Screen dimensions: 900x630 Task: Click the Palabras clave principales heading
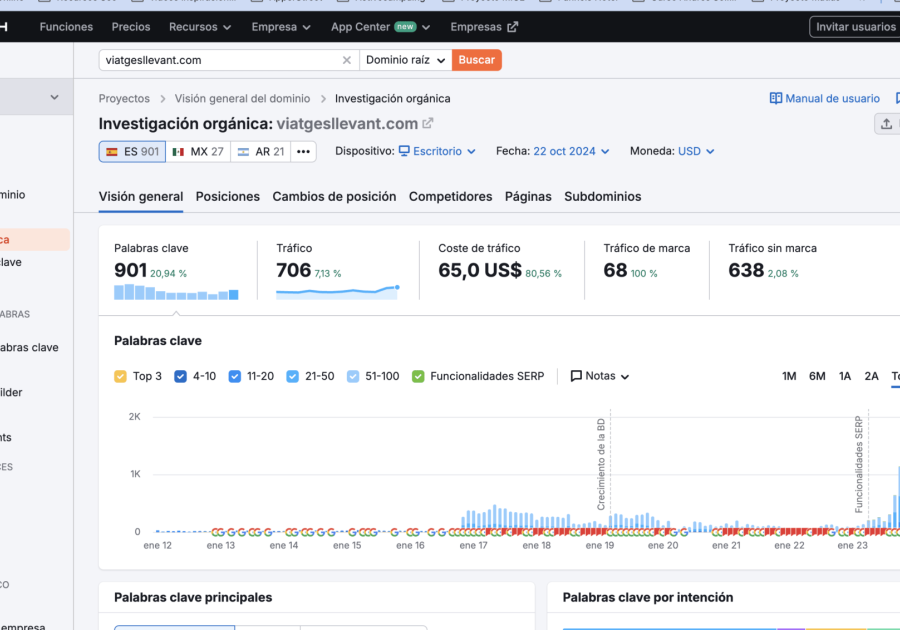[x=193, y=597]
